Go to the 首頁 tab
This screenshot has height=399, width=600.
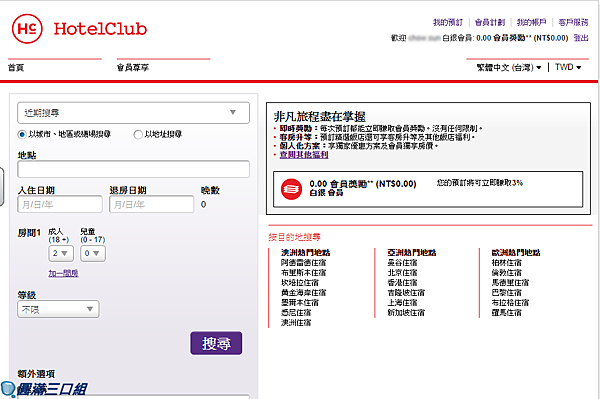coord(16,68)
